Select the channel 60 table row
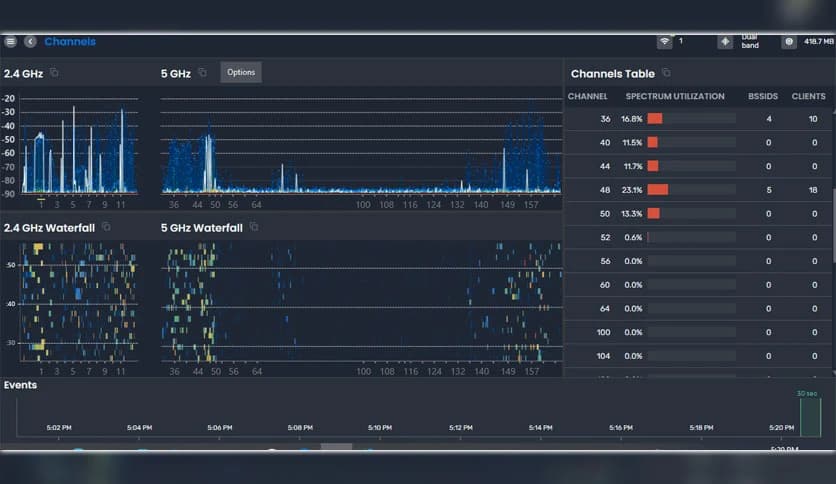836x484 pixels. (x=698, y=285)
